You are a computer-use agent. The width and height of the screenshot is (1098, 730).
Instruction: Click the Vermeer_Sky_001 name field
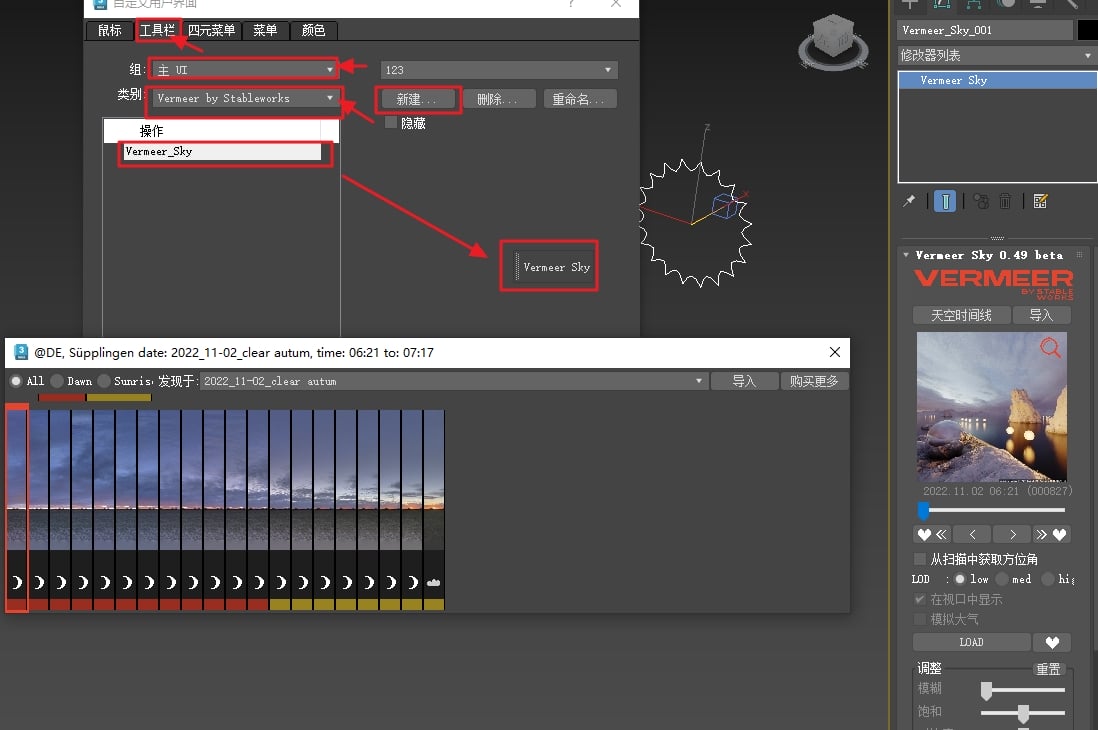(x=985, y=30)
